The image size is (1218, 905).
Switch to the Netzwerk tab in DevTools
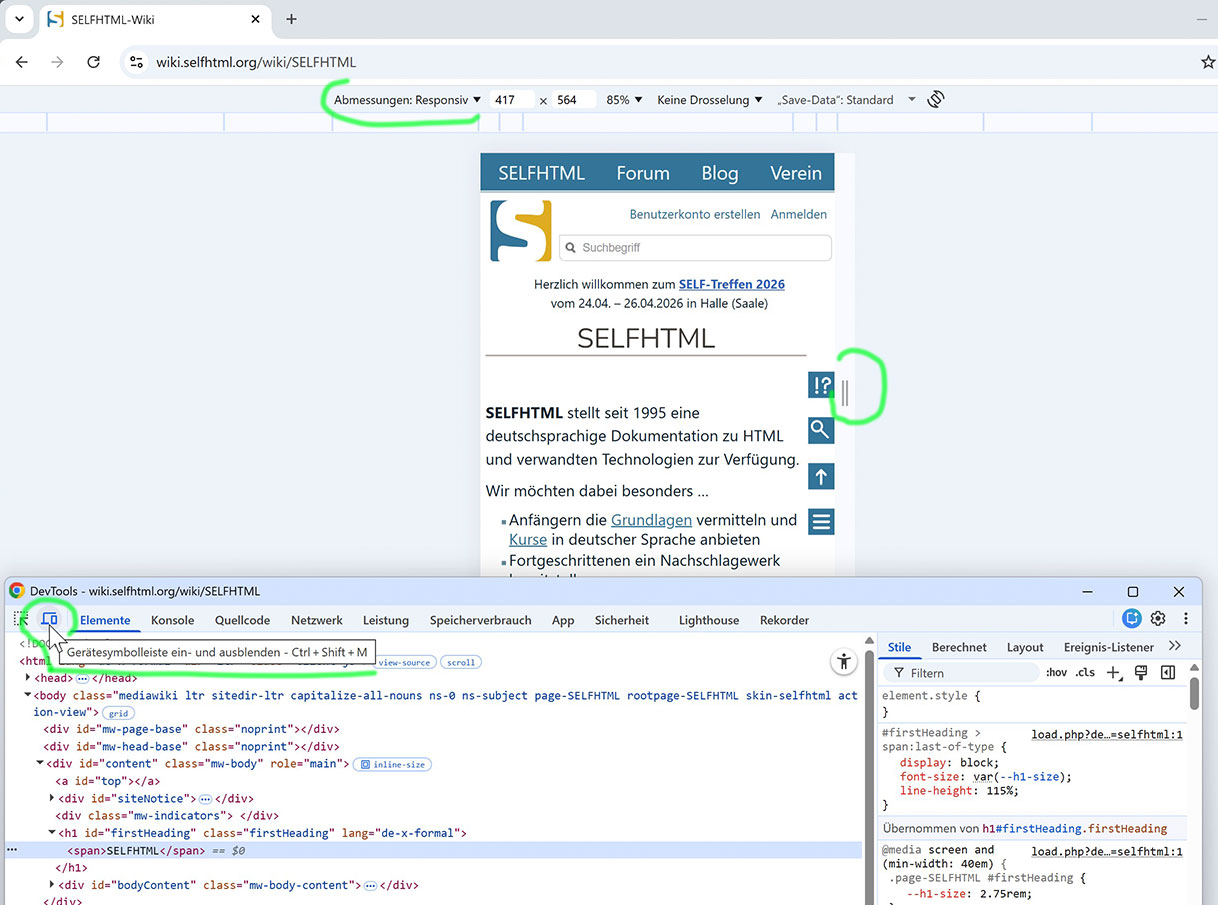point(316,620)
